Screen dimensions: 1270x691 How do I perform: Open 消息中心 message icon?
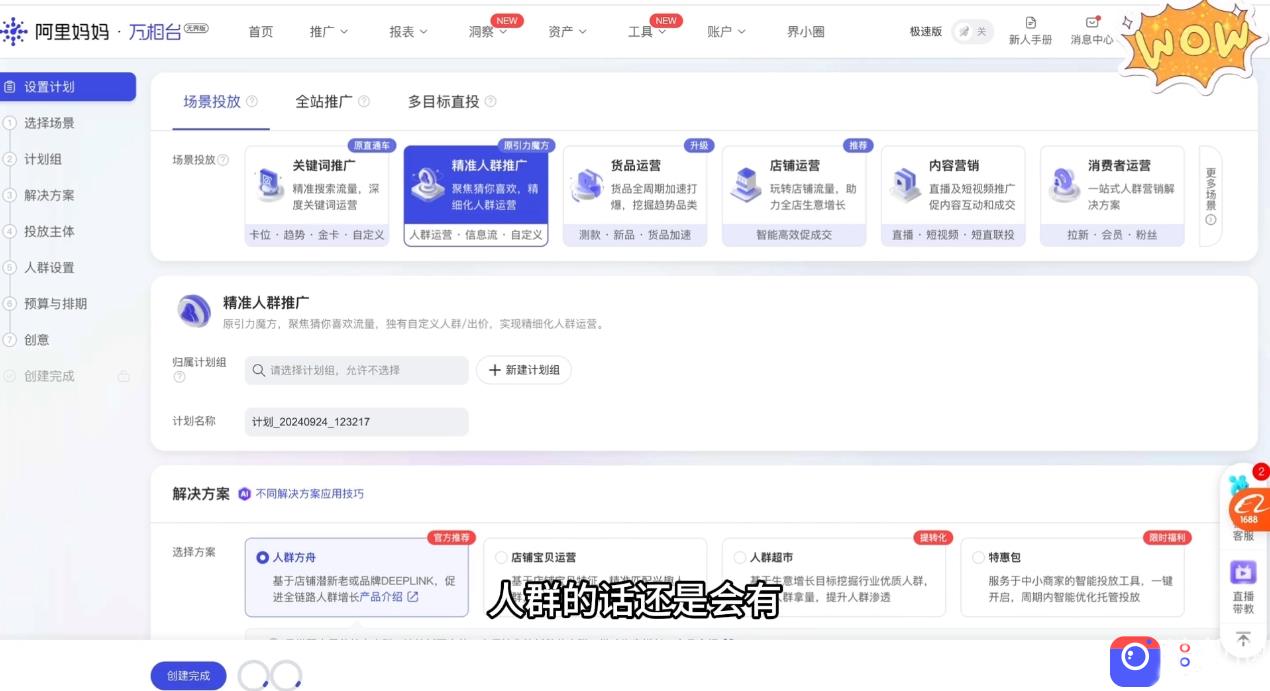[1092, 22]
